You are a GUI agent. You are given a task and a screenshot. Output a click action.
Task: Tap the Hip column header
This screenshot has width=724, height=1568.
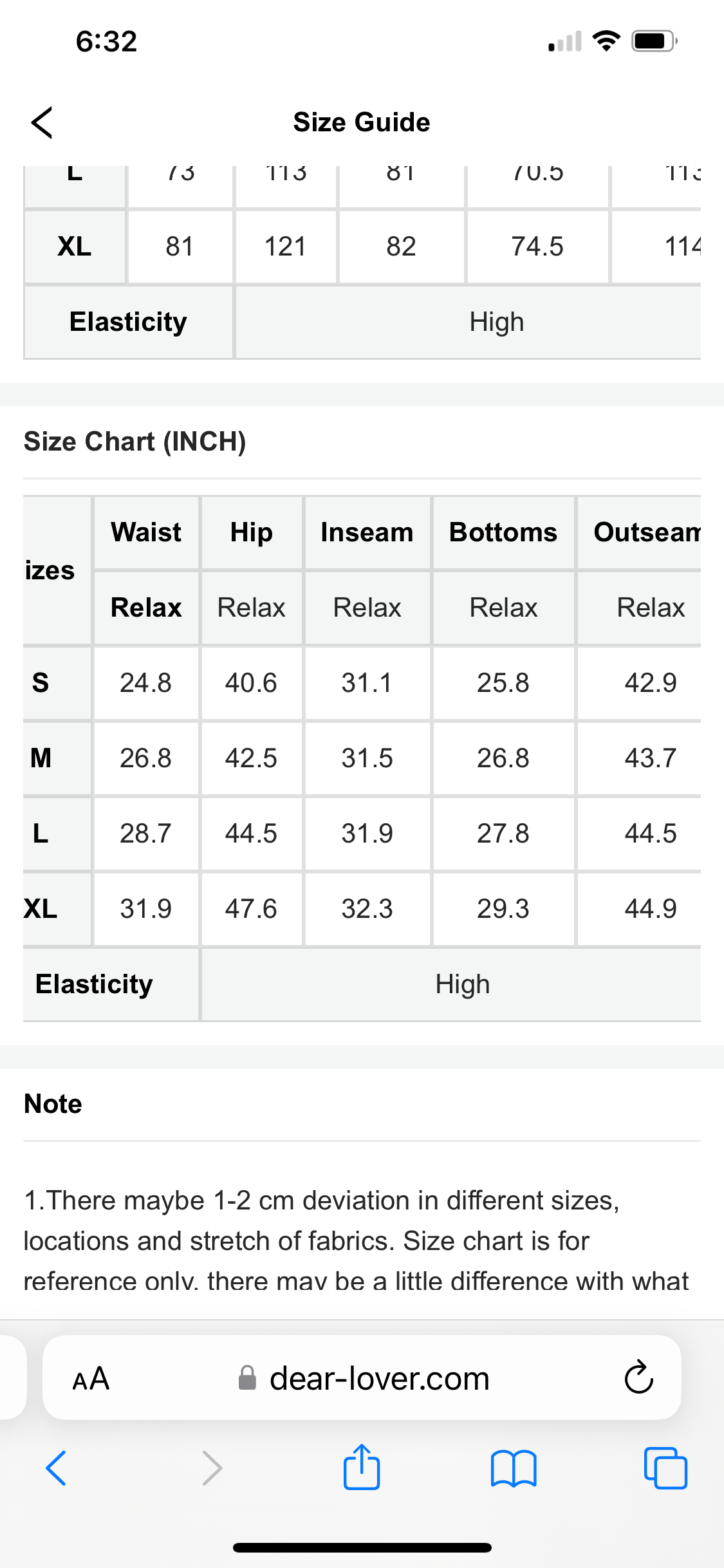point(251,532)
